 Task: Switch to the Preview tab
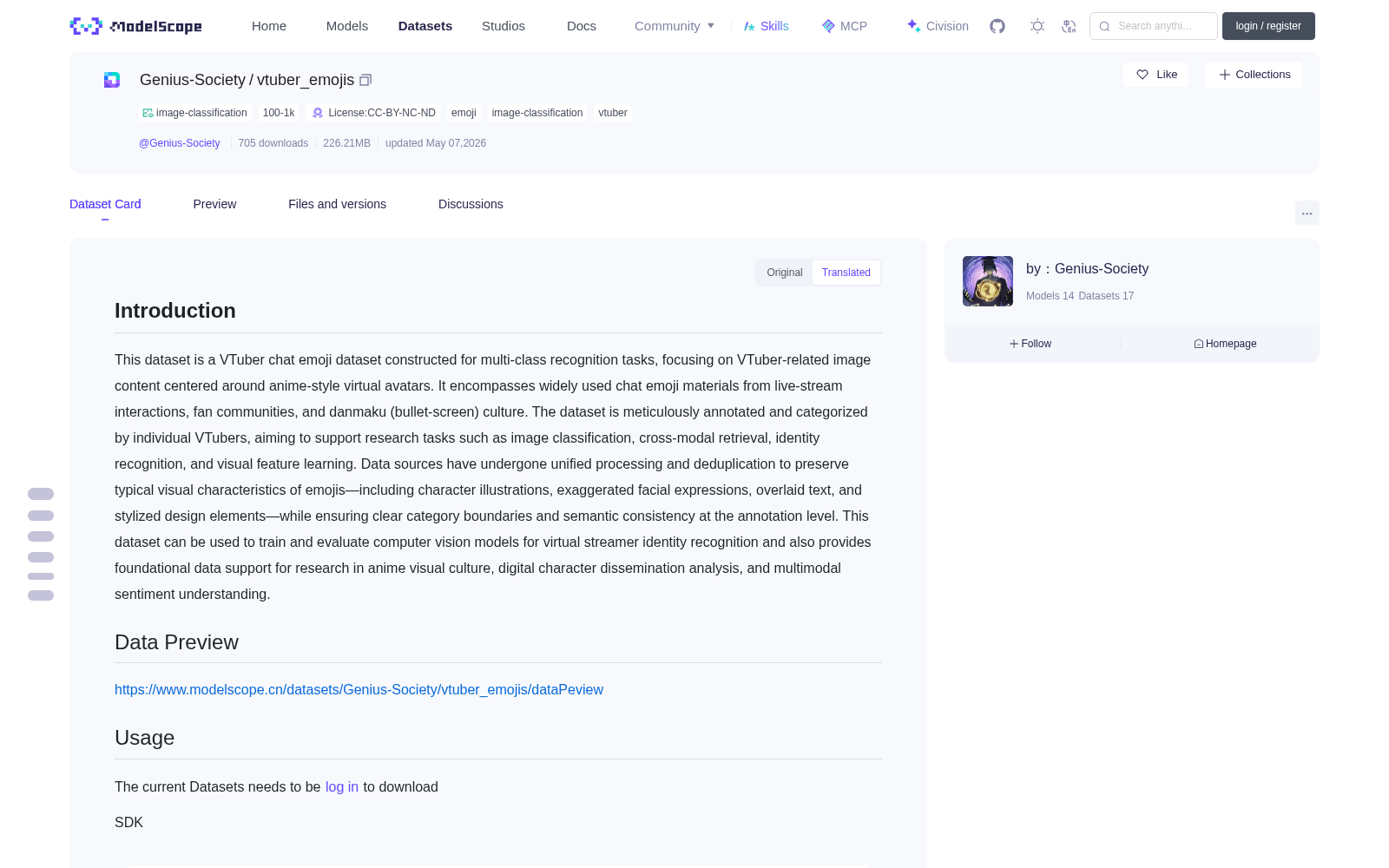point(214,204)
